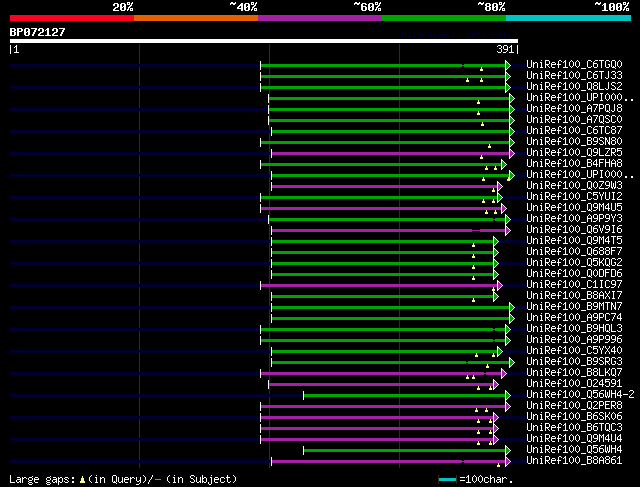Select the arrowhead ending the B9HQL3 bar
Screen dimensions: 640x487
click(508, 329)
